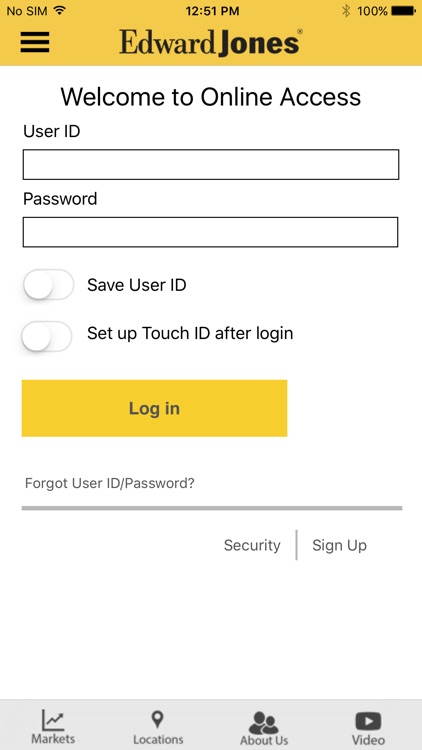The image size is (422, 750).
Task: Tap the Bluetooth status icon
Action: (x=346, y=11)
